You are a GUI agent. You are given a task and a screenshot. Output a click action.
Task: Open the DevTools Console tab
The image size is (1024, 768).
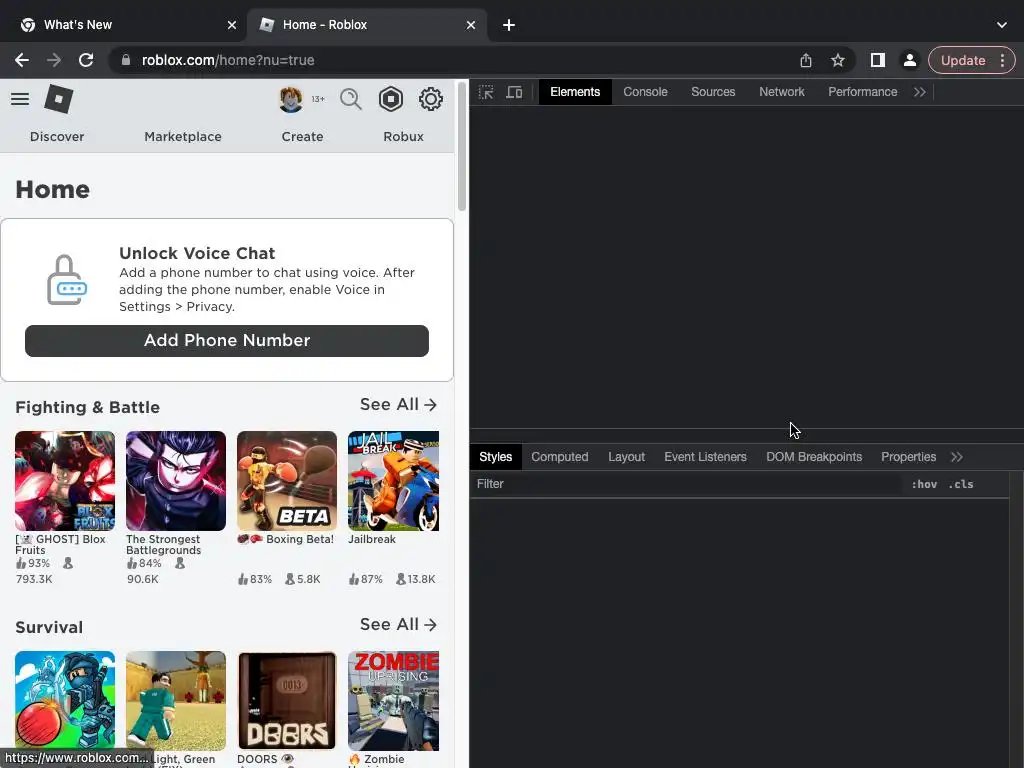click(x=645, y=92)
